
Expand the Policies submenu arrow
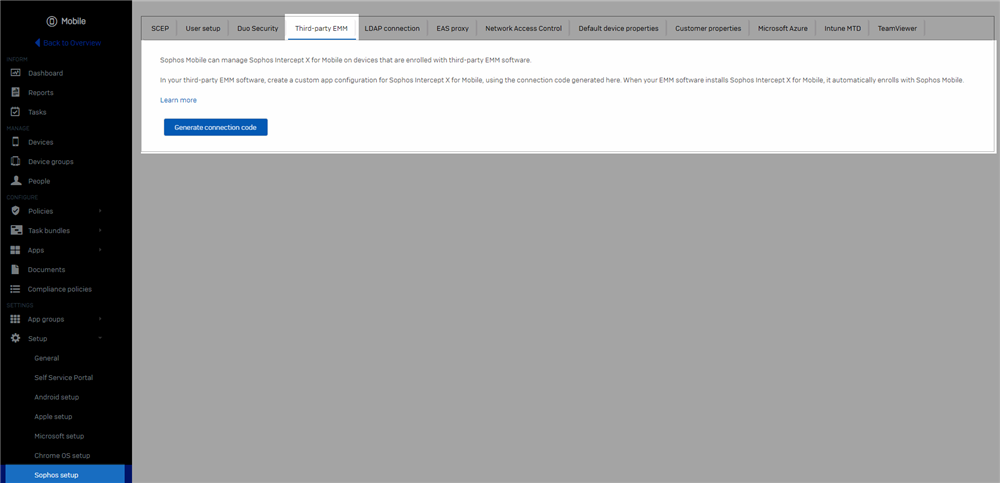point(100,211)
